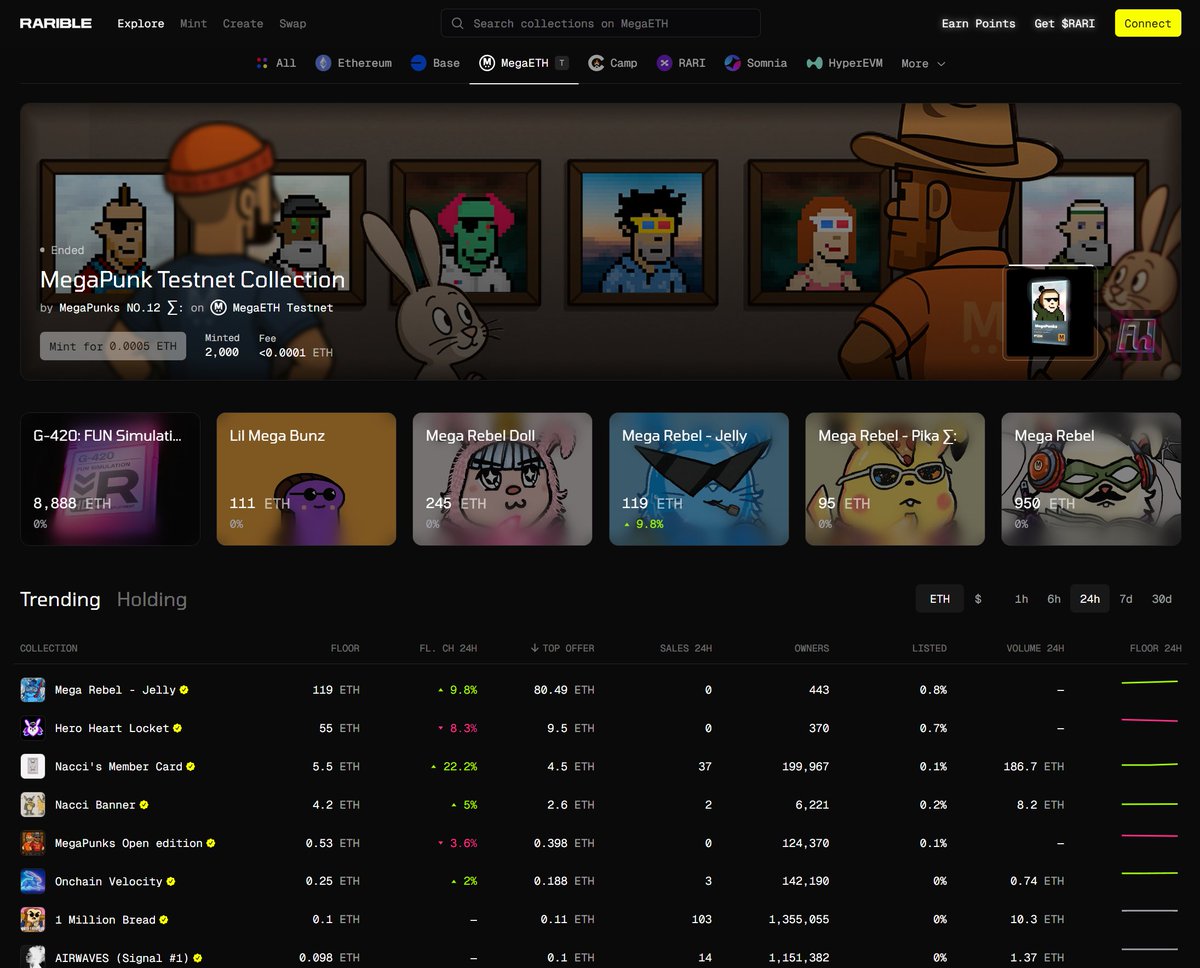Viewport: 1200px width, 968px height.
Task: Sort by the Sales 24H column header
Action: 686,649
